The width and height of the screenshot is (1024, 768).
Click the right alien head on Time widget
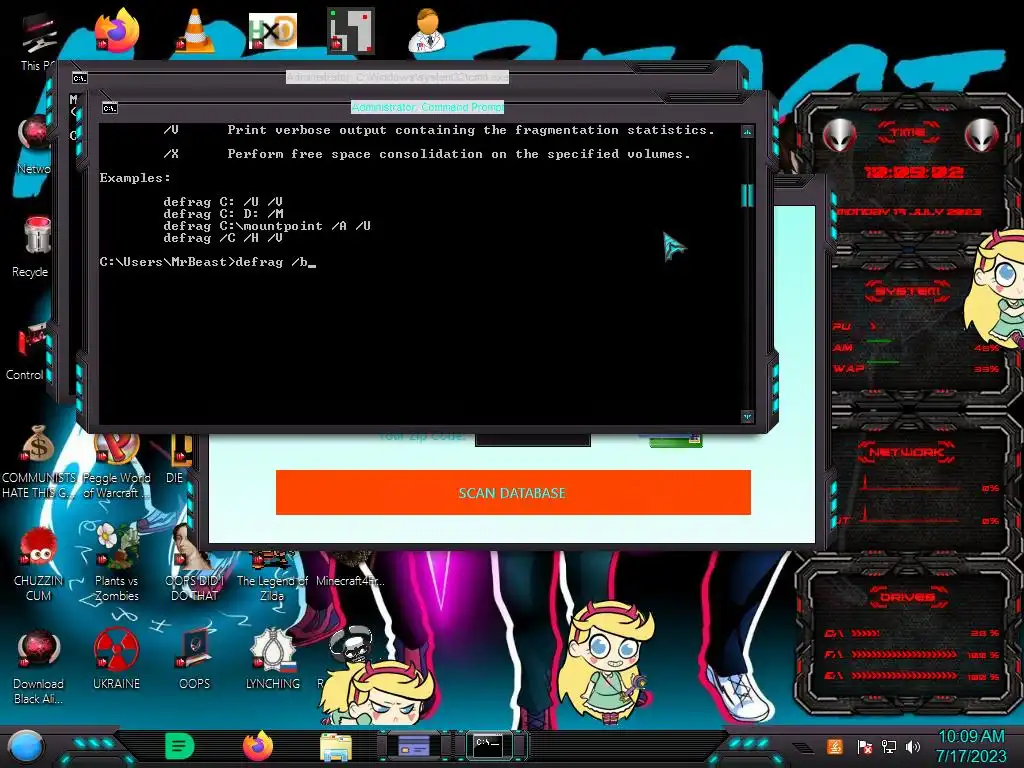982,136
